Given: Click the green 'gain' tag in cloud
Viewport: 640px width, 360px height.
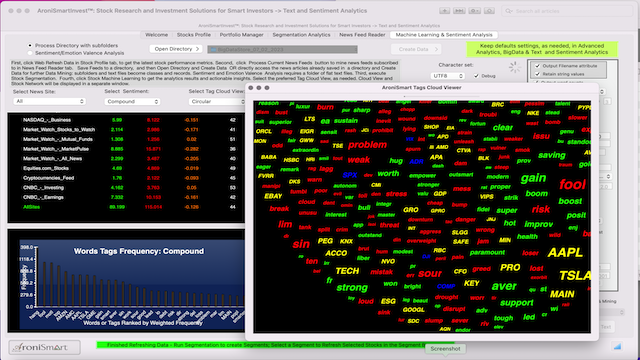Looking at the screenshot, I should coord(533,178).
